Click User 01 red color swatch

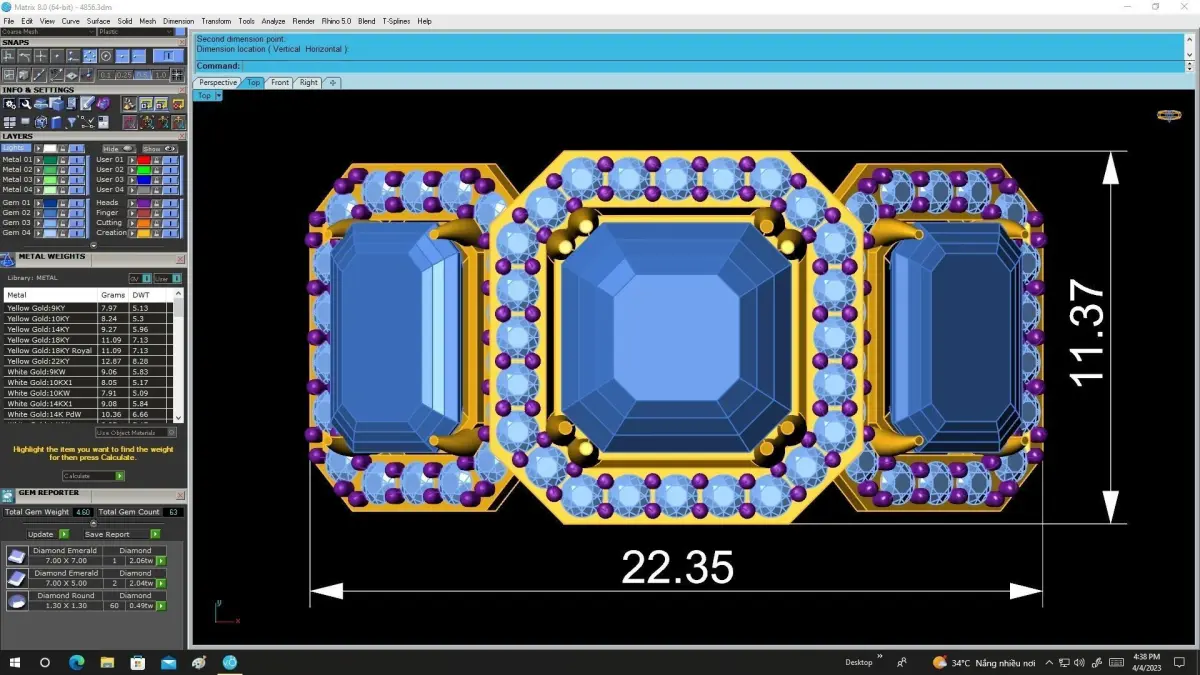pos(144,160)
